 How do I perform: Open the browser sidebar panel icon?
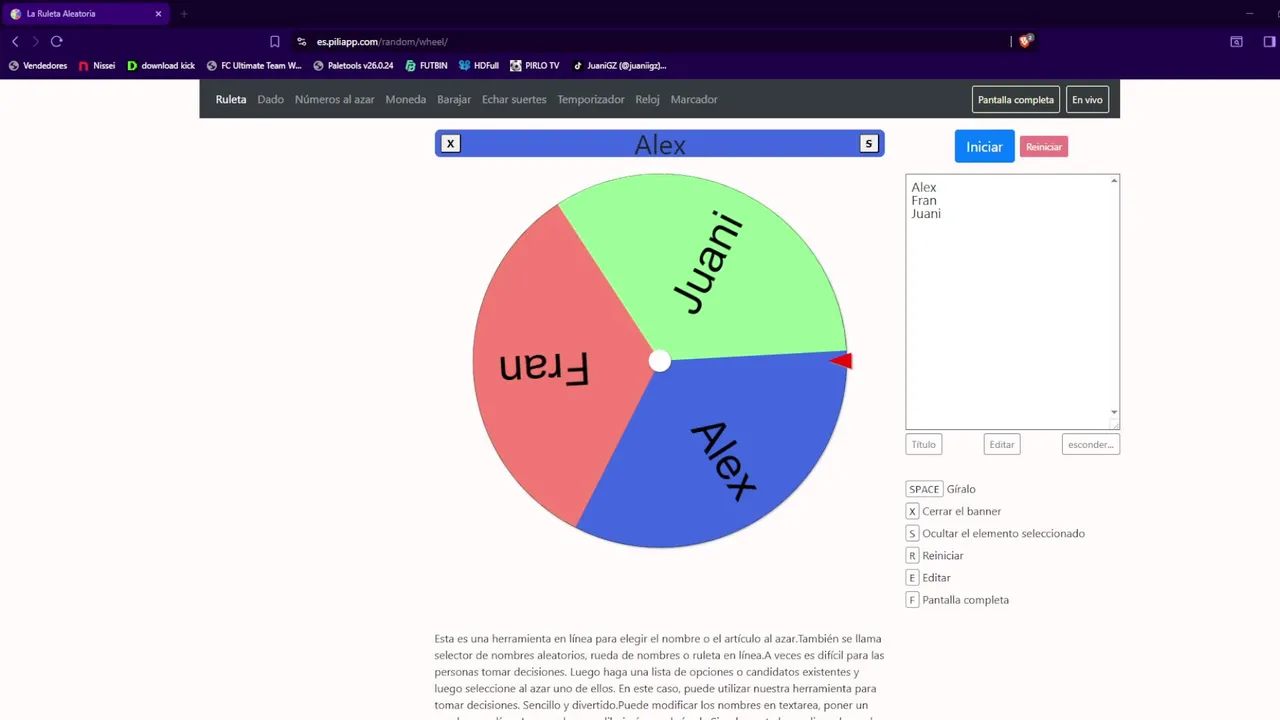[x=1270, y=41]
